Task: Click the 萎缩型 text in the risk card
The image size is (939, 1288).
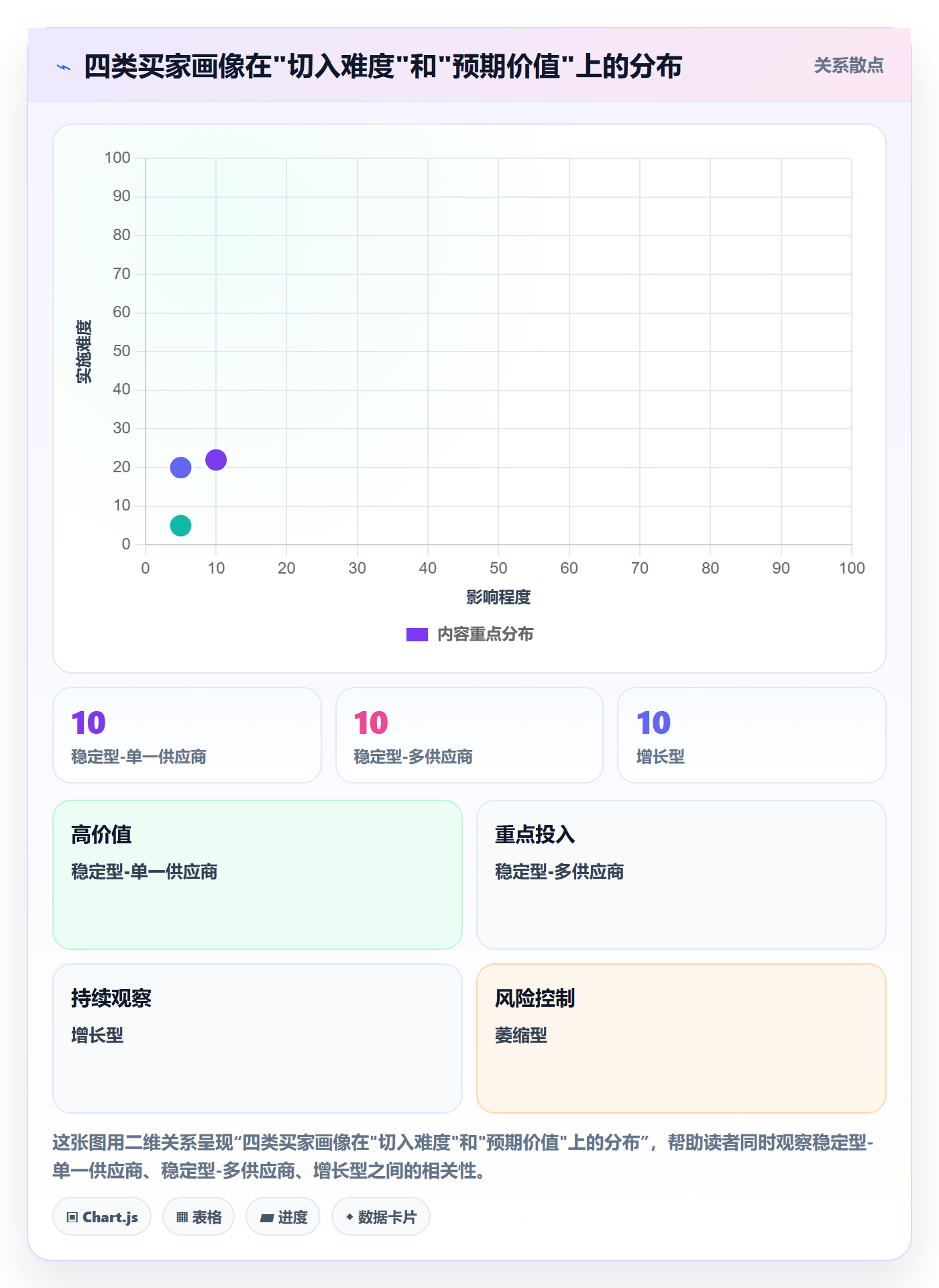Action: (x=521, y=1035)
